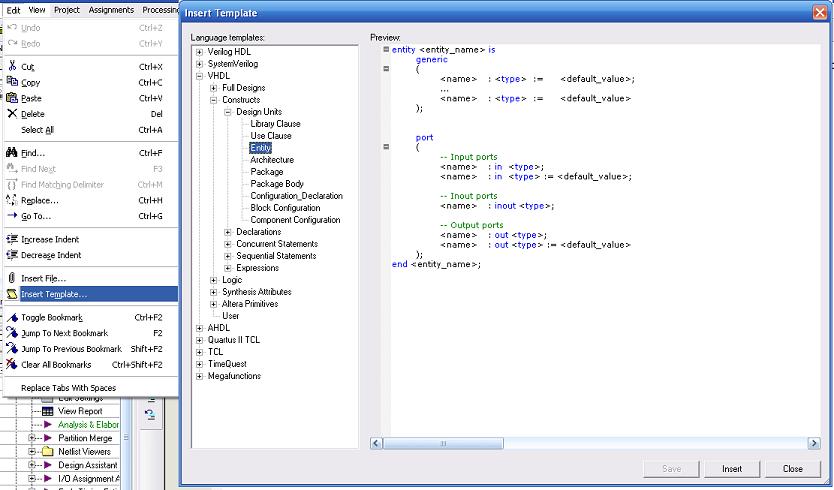Click the red X Delete icon
Viewport: 834px width, 490px height.
(x=12, y=114)
